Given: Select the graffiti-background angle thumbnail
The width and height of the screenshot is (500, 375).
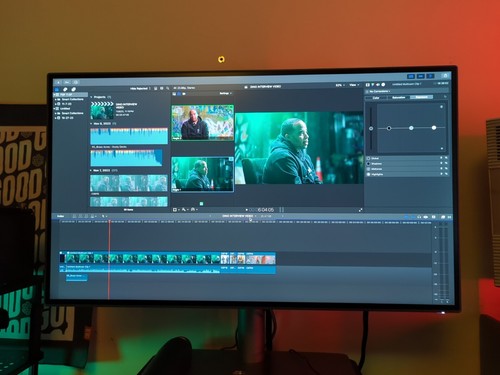Looking at the screenshot, I should pyautogui.click(x=202, y=123).
